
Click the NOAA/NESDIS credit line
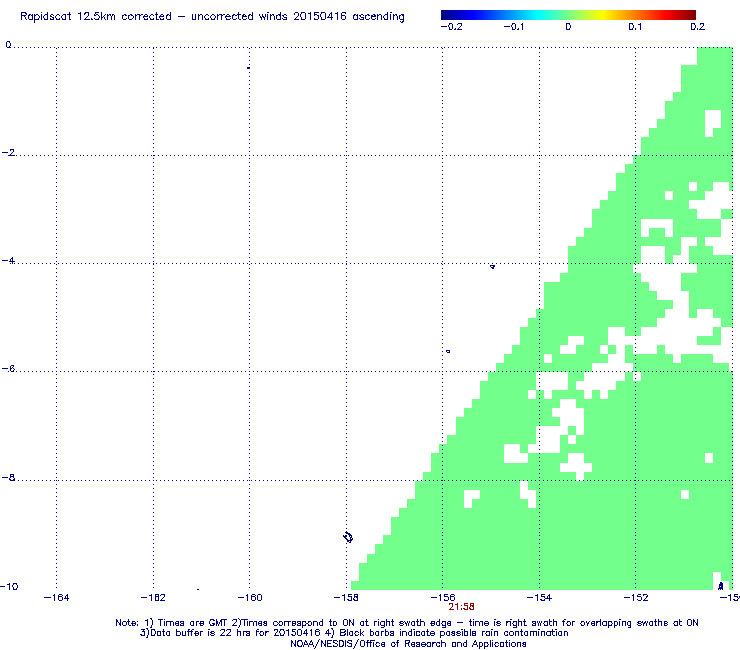408,644
